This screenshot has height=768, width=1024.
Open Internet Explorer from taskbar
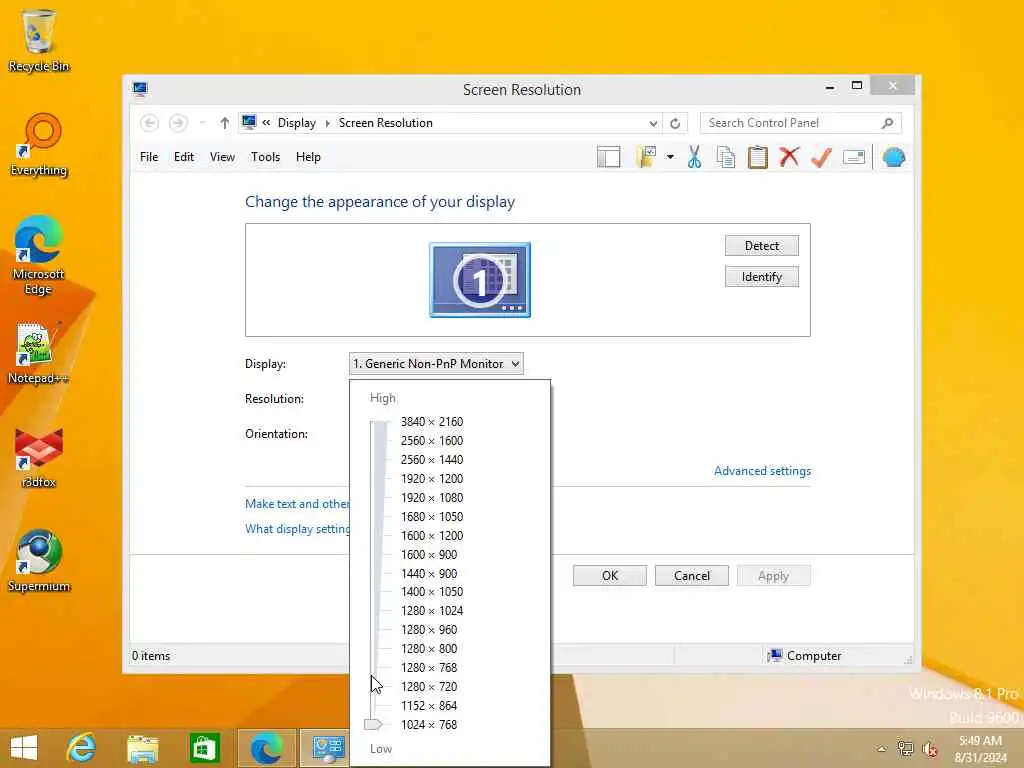[82, 748]
